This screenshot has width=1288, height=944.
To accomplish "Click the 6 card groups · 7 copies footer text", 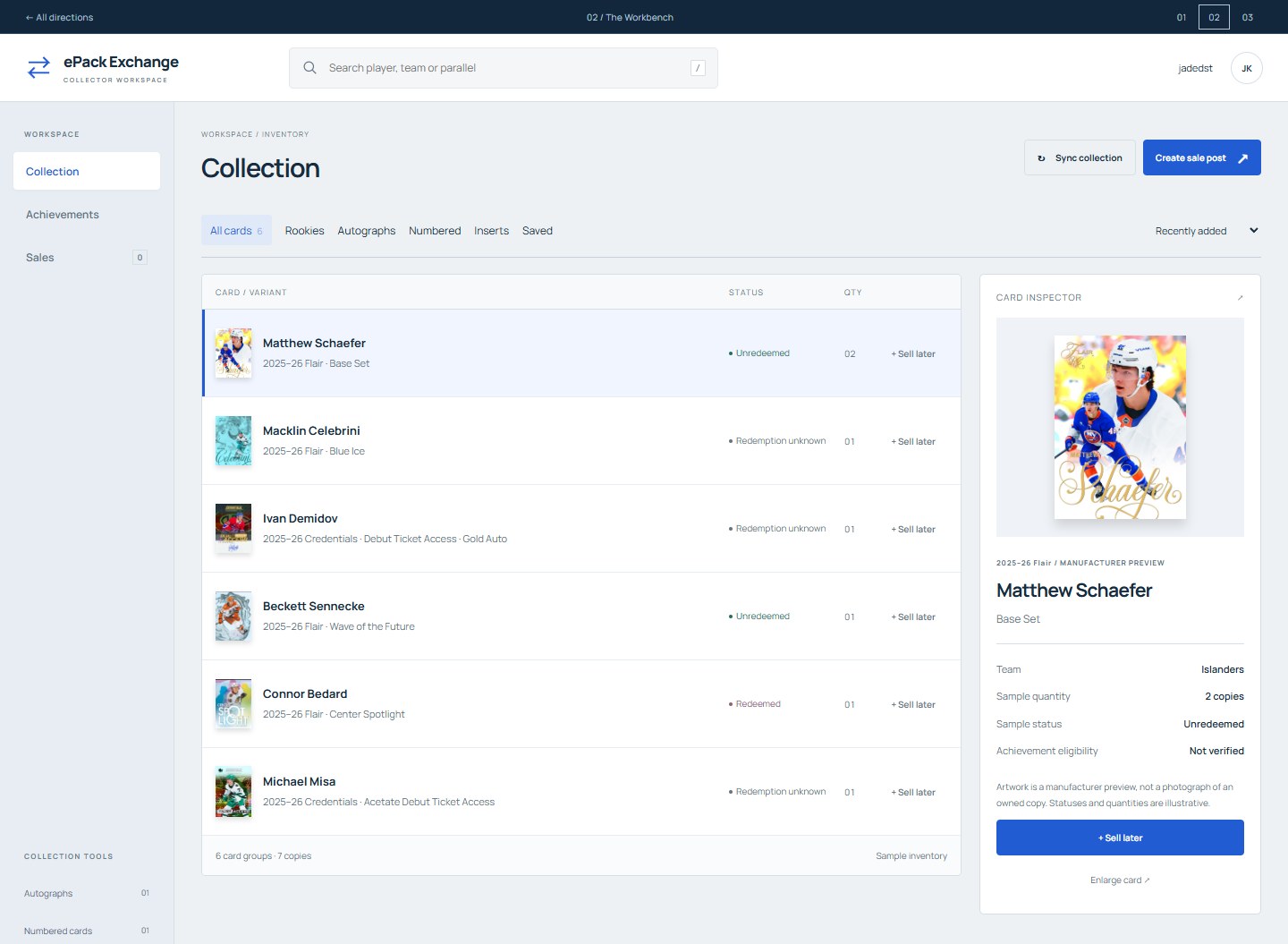I will 264,856.
